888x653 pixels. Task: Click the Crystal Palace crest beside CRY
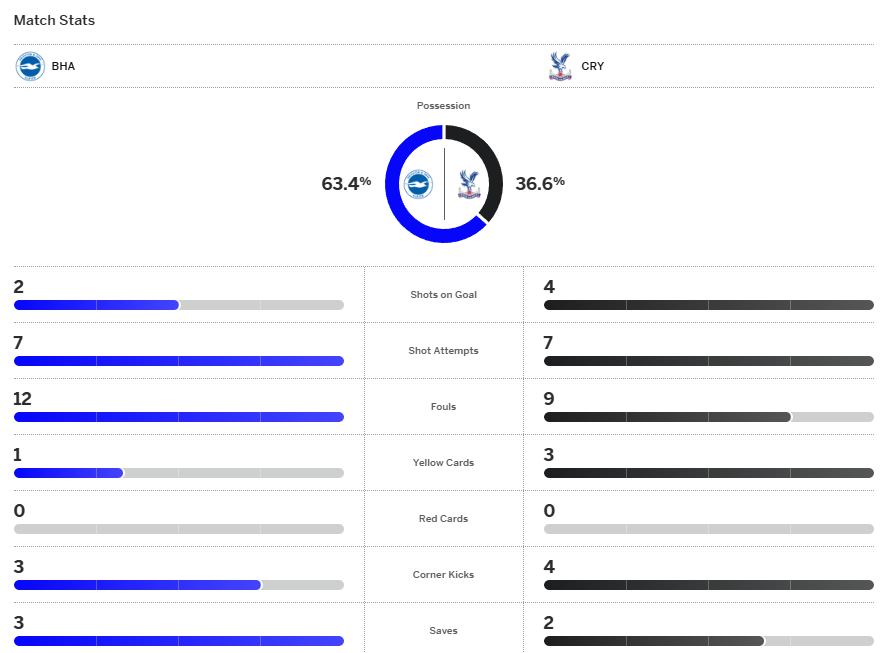tap(560, 66)
